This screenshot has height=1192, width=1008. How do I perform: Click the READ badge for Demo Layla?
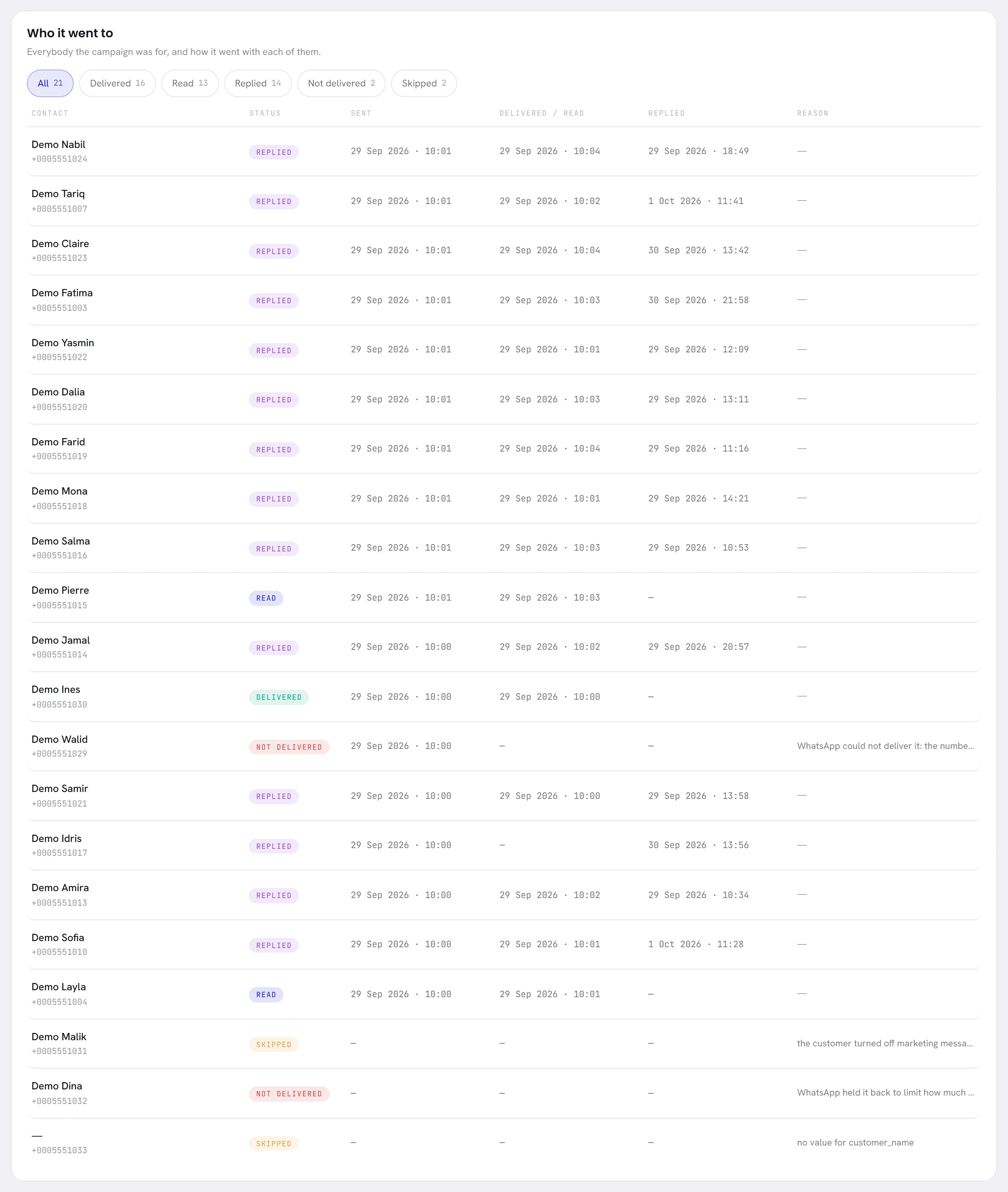[x=266, y=995]
